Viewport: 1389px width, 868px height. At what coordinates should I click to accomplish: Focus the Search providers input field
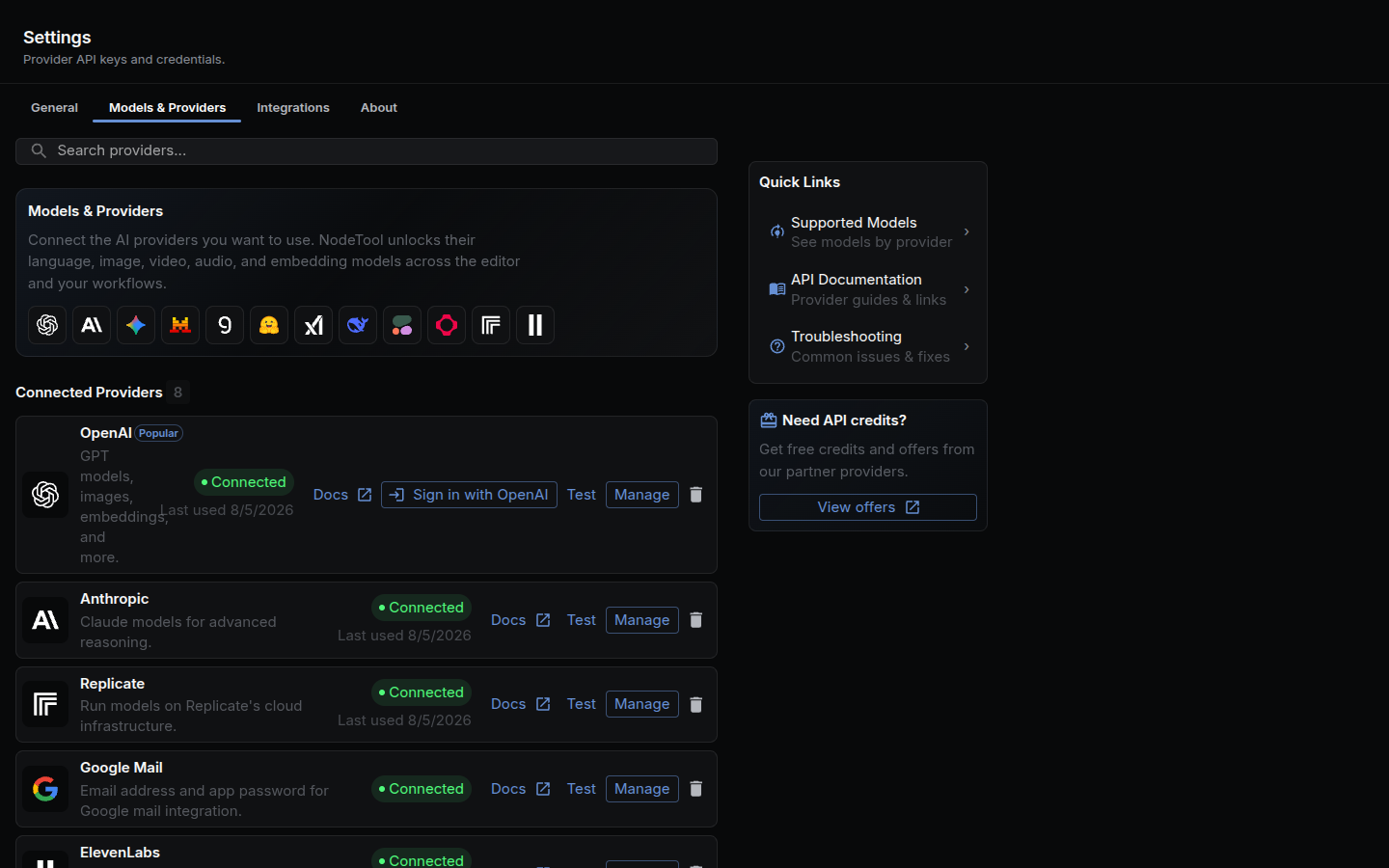(367, 150)
